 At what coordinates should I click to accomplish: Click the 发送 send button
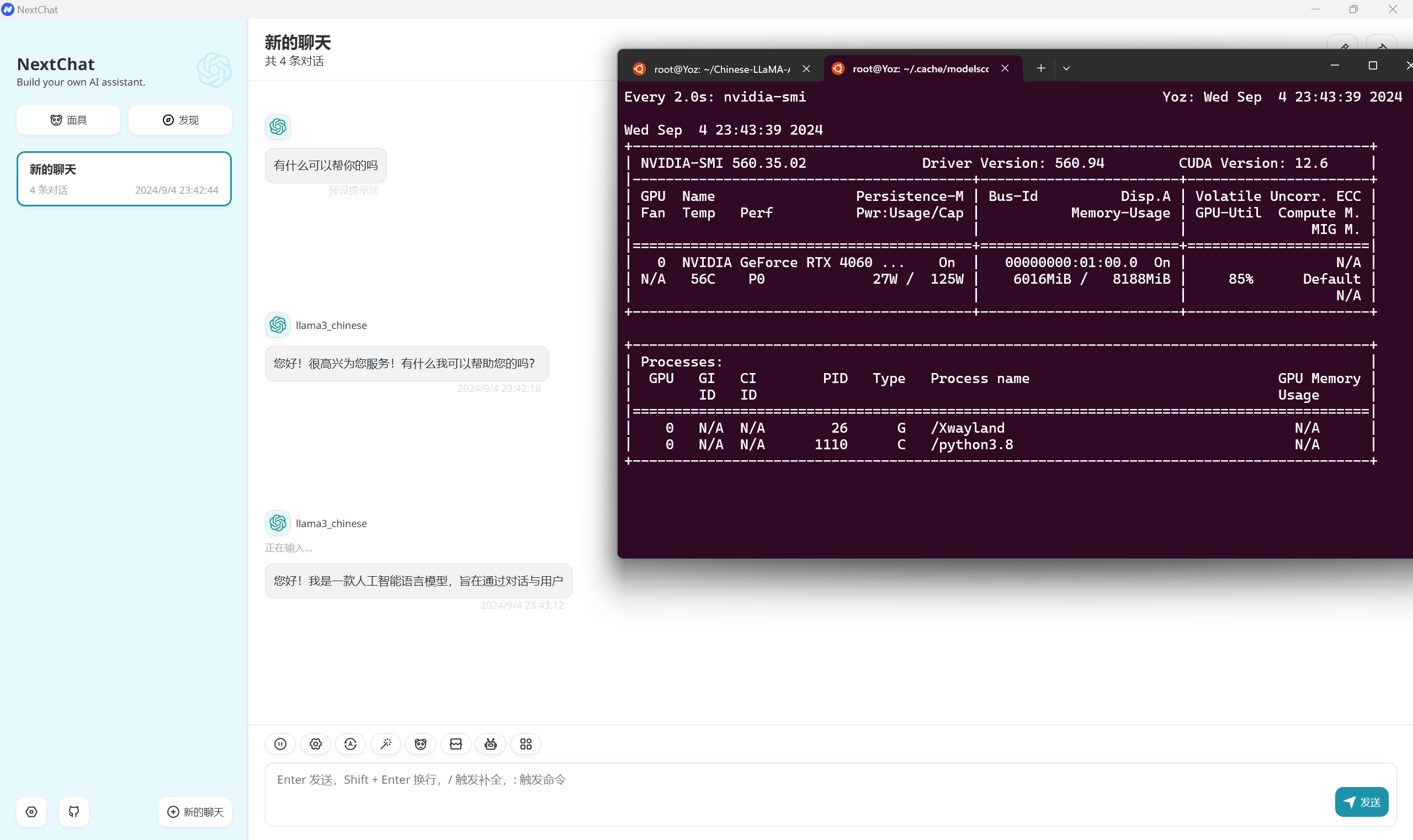(1362, 802)
